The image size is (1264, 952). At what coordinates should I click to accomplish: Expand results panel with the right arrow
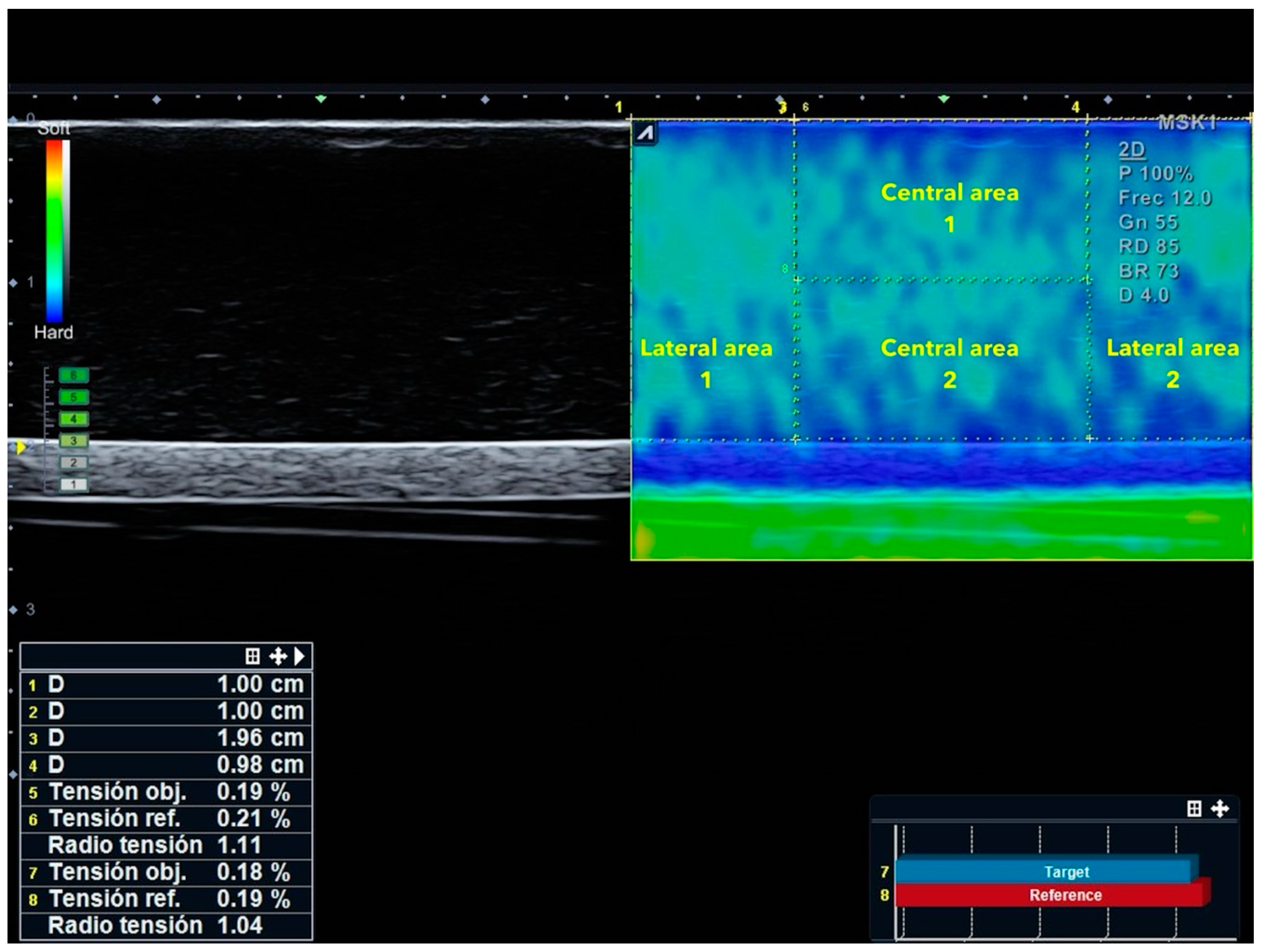tap(299, 657)
